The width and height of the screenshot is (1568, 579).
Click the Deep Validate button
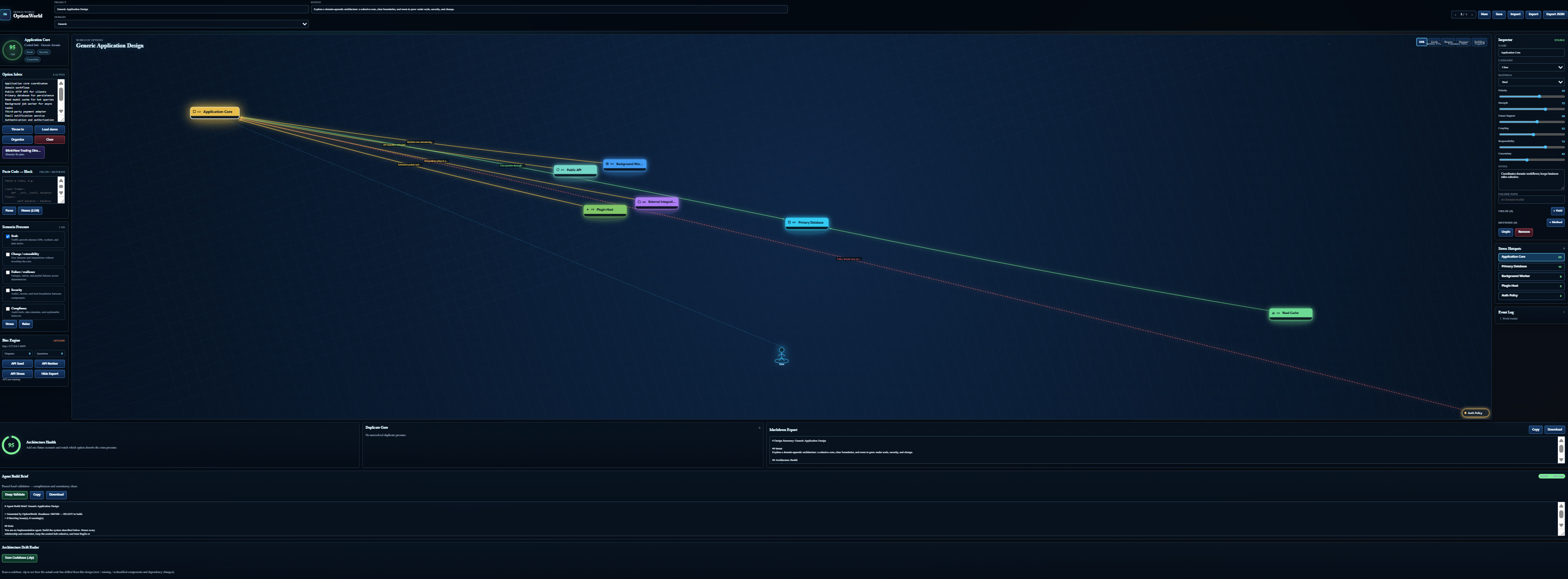[15, 495]
